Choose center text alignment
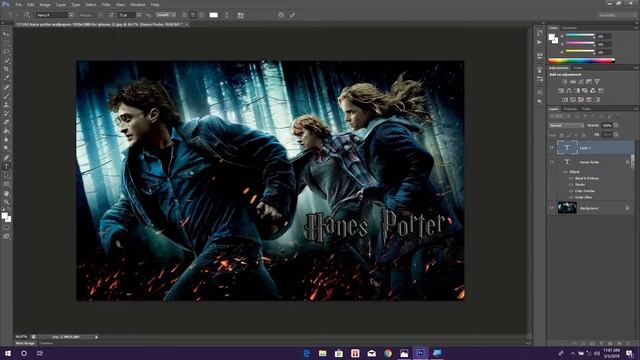This screenshot has width=640, height=360. 193,15
